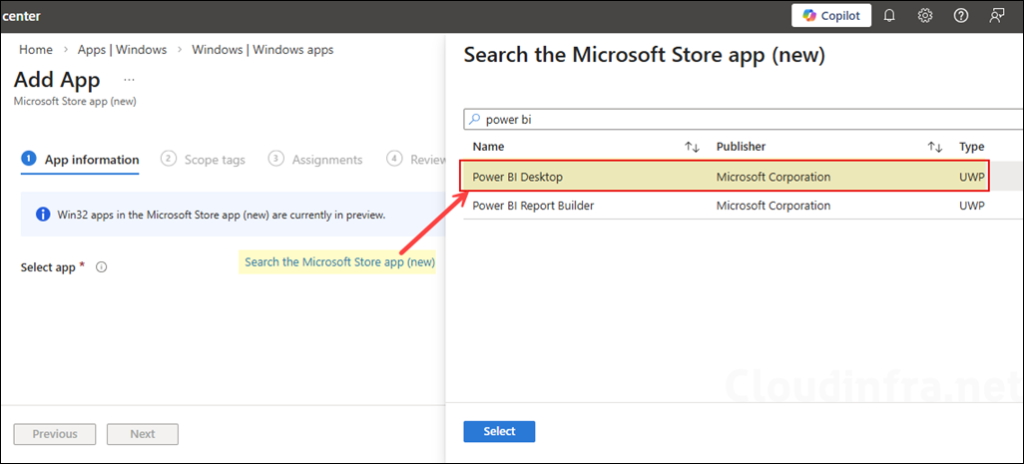Sort the list by the Type column
This screenshot has width=1024, height=464.
(x=972, y=147)
